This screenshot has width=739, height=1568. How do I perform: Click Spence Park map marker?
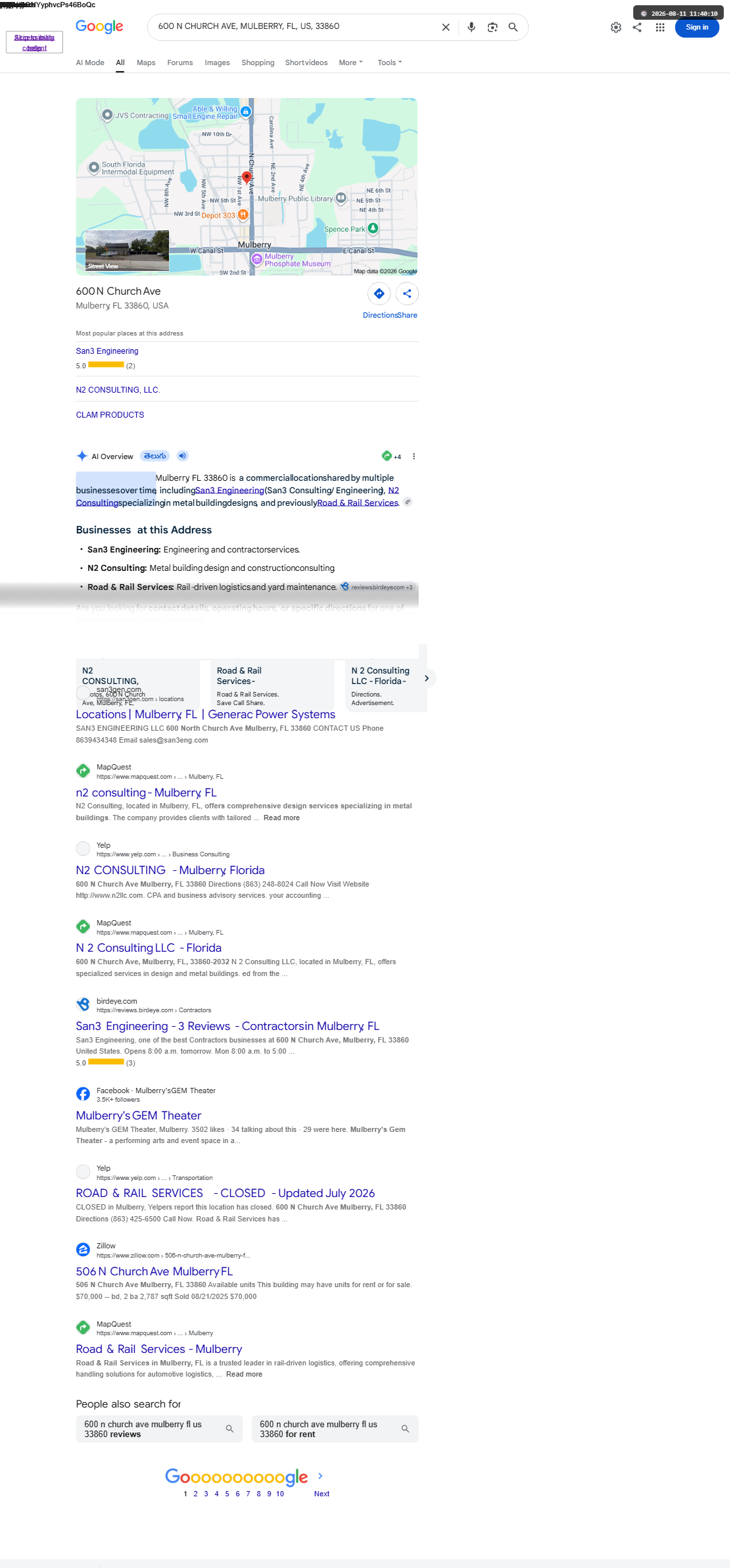coord(373,228)
